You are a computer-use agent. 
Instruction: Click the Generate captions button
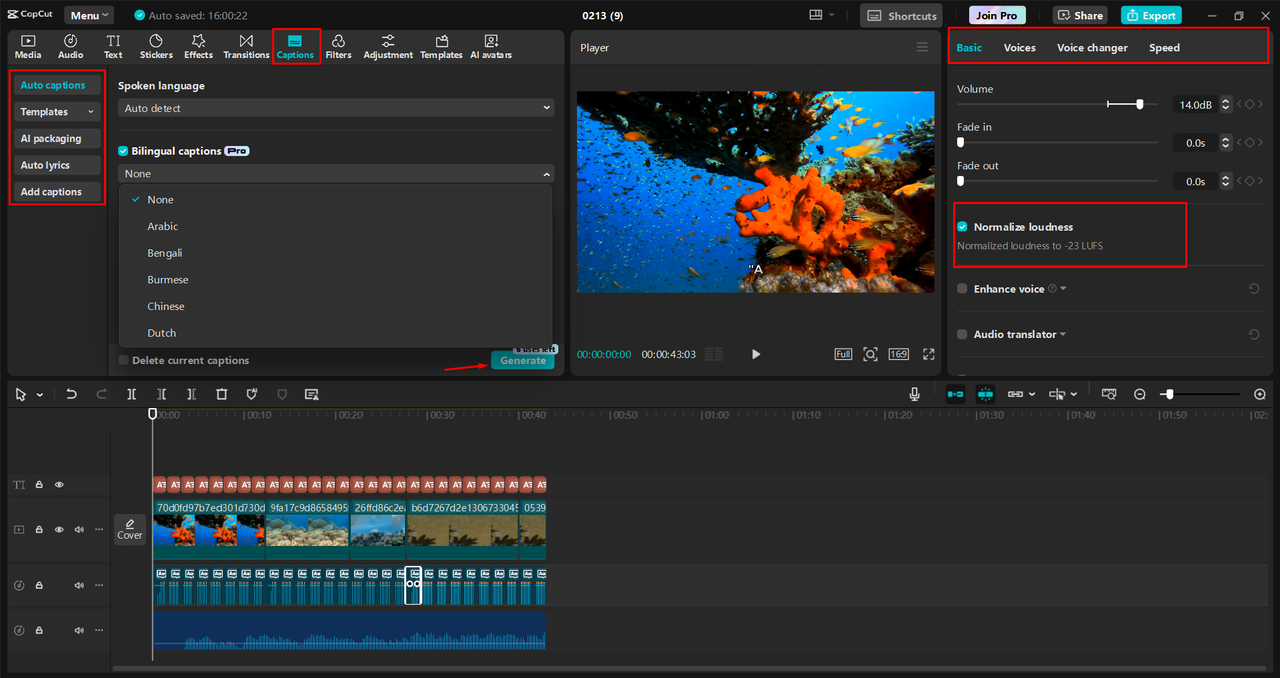(x=523, y=360)
